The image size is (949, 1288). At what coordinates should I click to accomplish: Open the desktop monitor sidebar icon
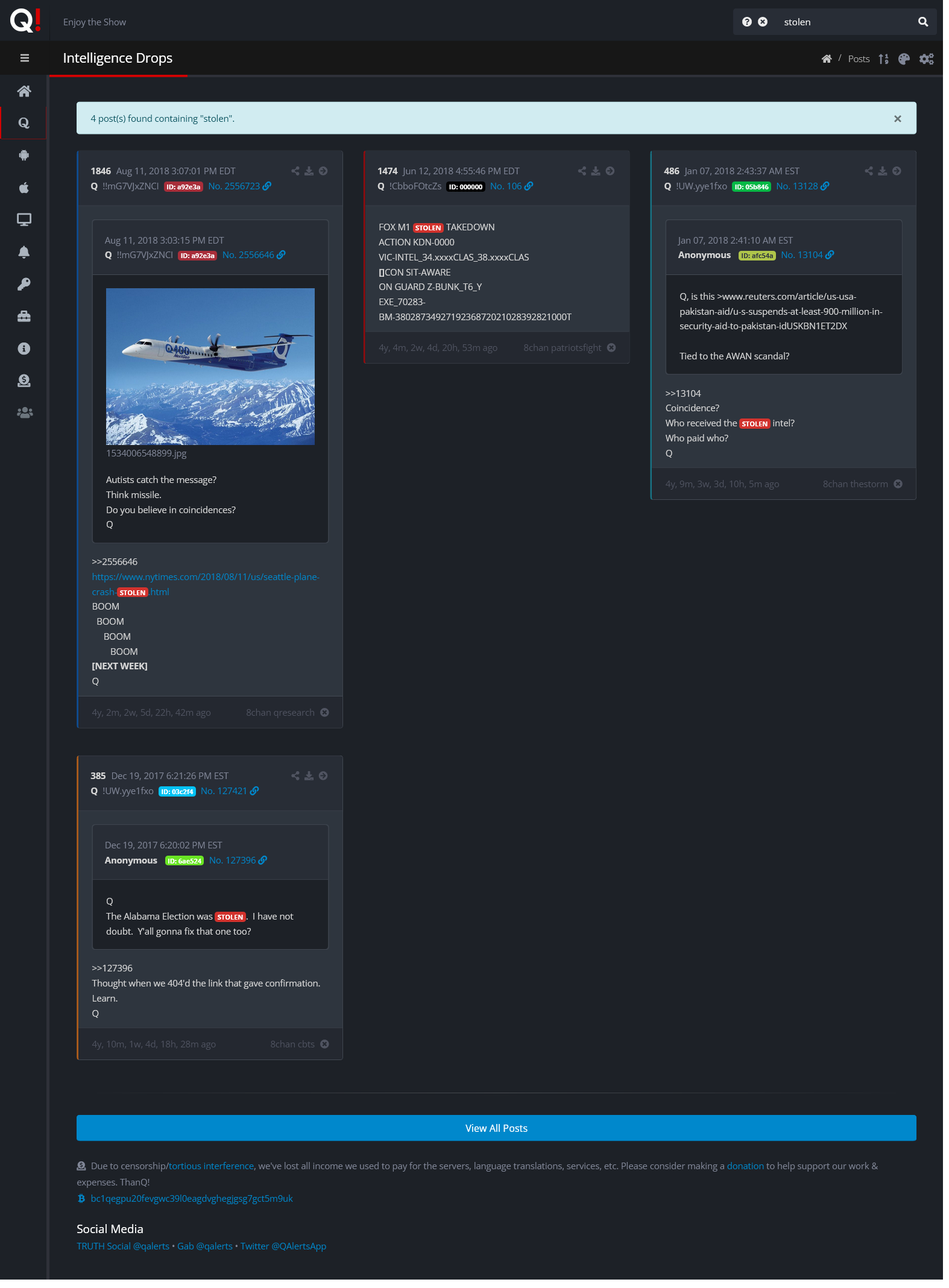(24, 219)
